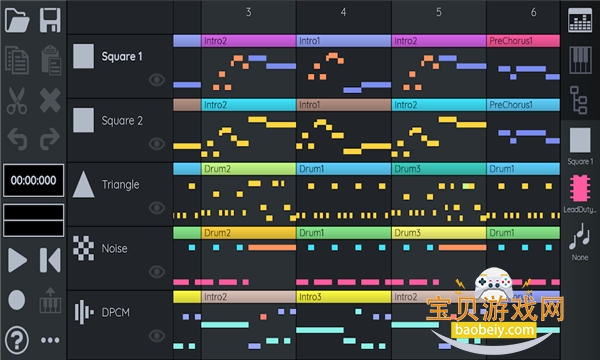The image size is (600, 360).
Task: Toggle visibility of the Square 2 channel
Action: pyautogui.click(x=157, y=143)
